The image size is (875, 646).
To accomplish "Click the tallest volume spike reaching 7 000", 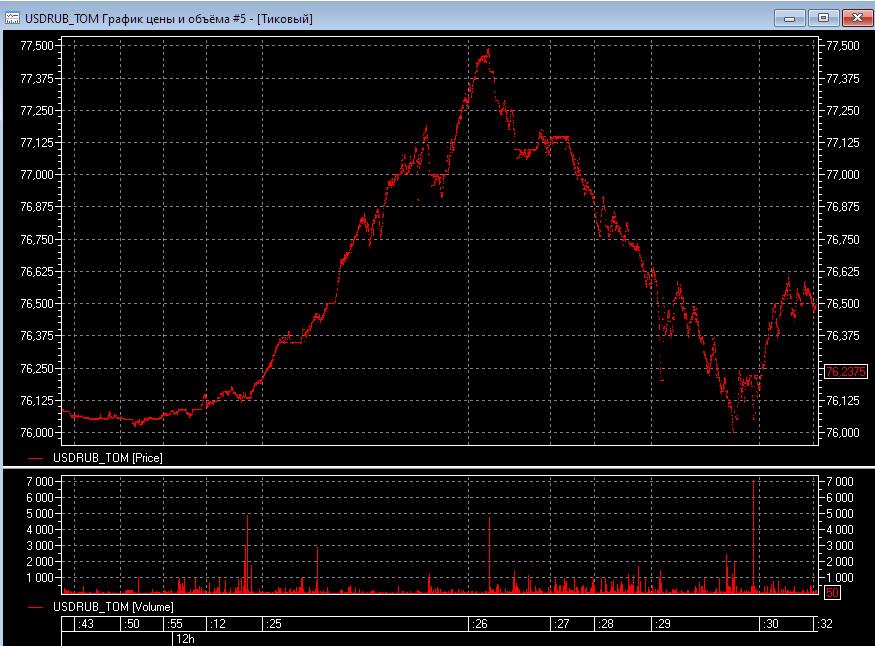I will coord(753,485).
